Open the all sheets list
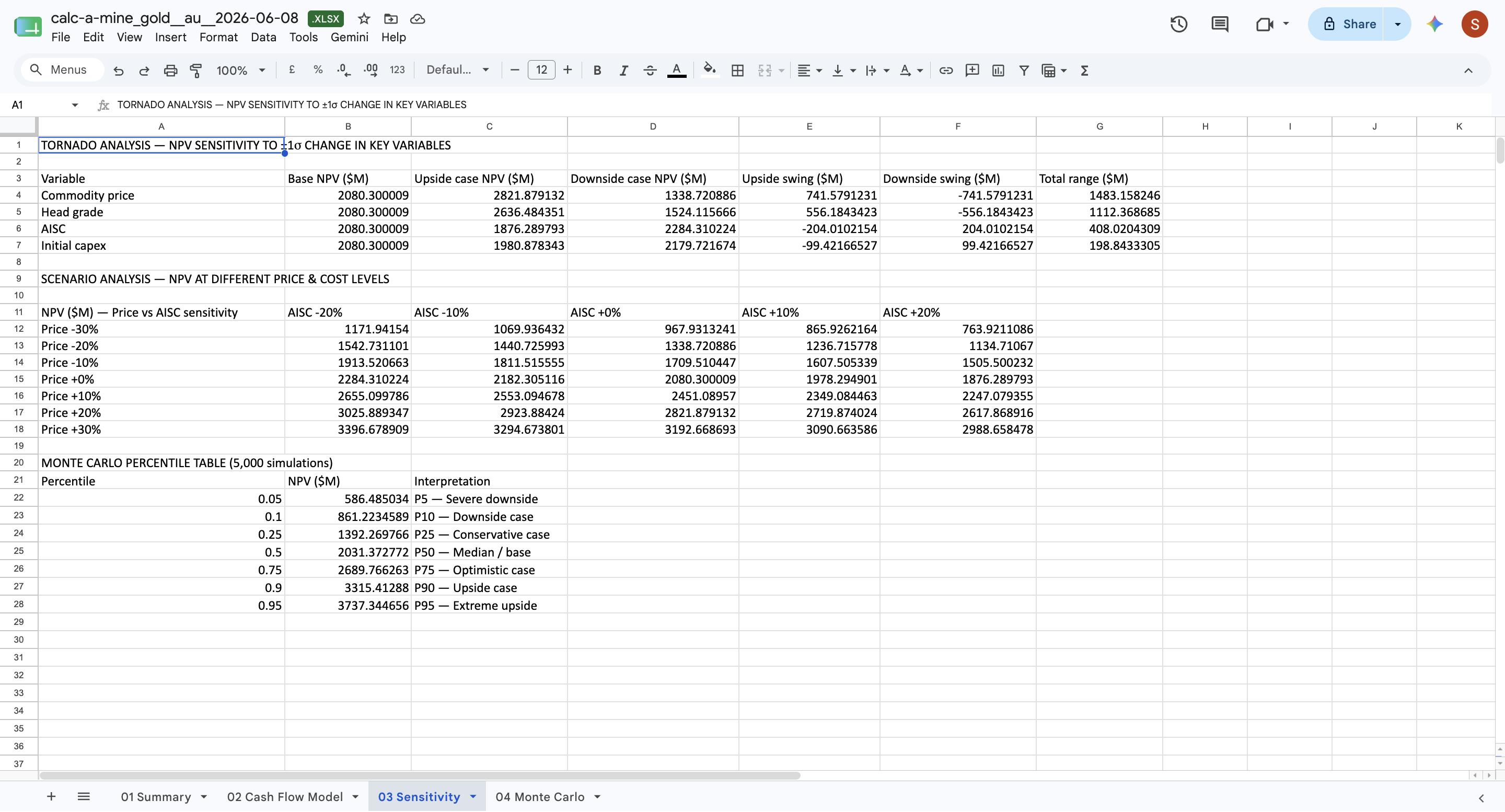The width and height of the screenshot is (1505, 812). coord(84,796)
